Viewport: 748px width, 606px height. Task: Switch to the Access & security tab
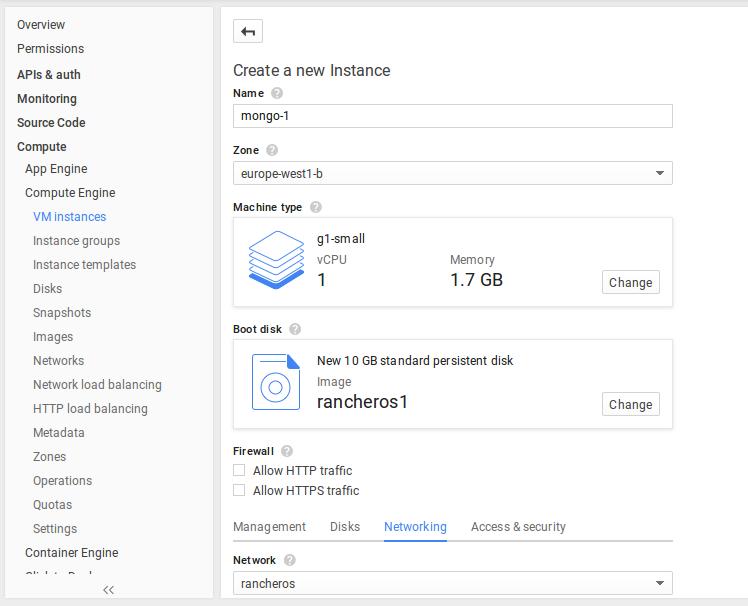[x=518, y=526]
